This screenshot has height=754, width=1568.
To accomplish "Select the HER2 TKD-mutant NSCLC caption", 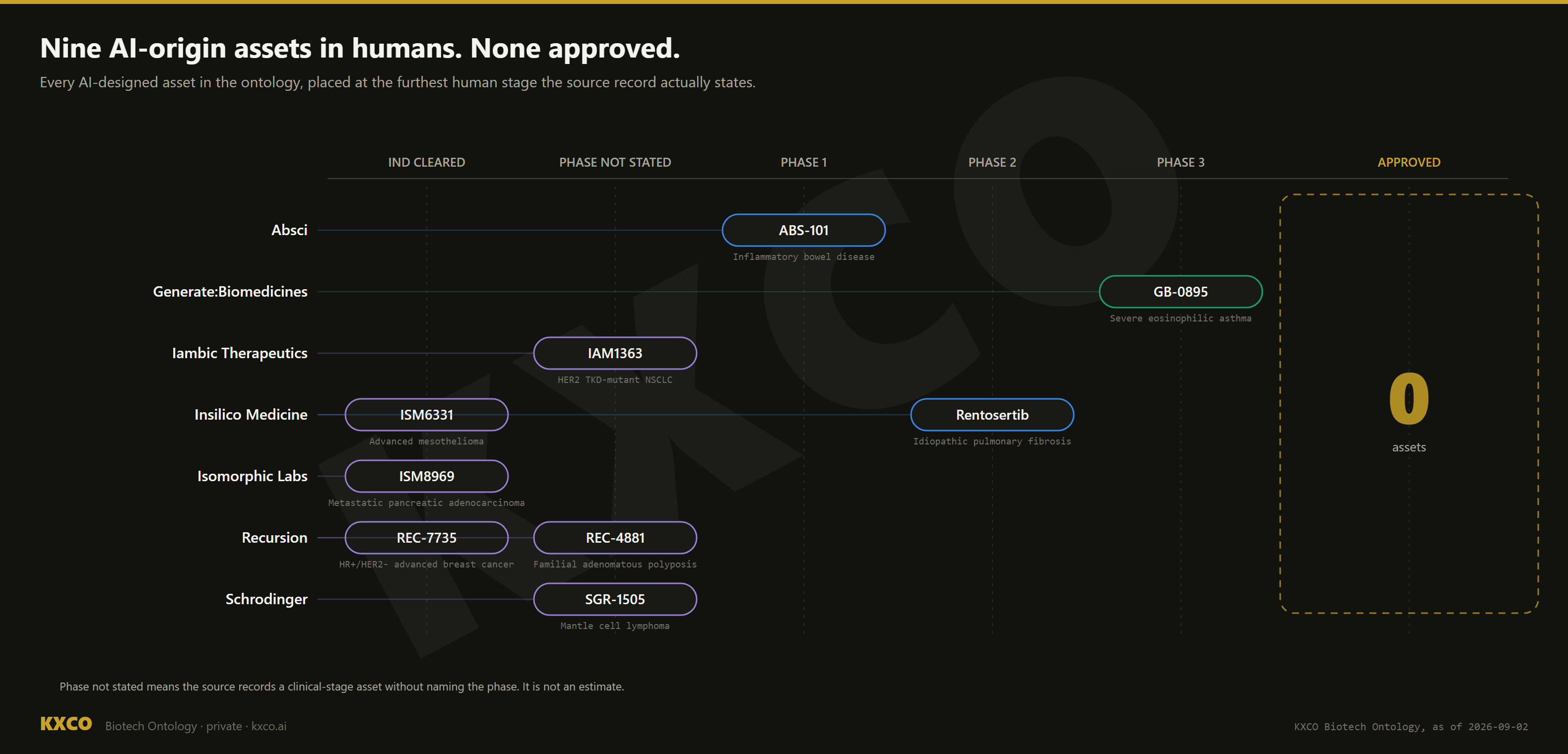I will (x=615, y=380).
